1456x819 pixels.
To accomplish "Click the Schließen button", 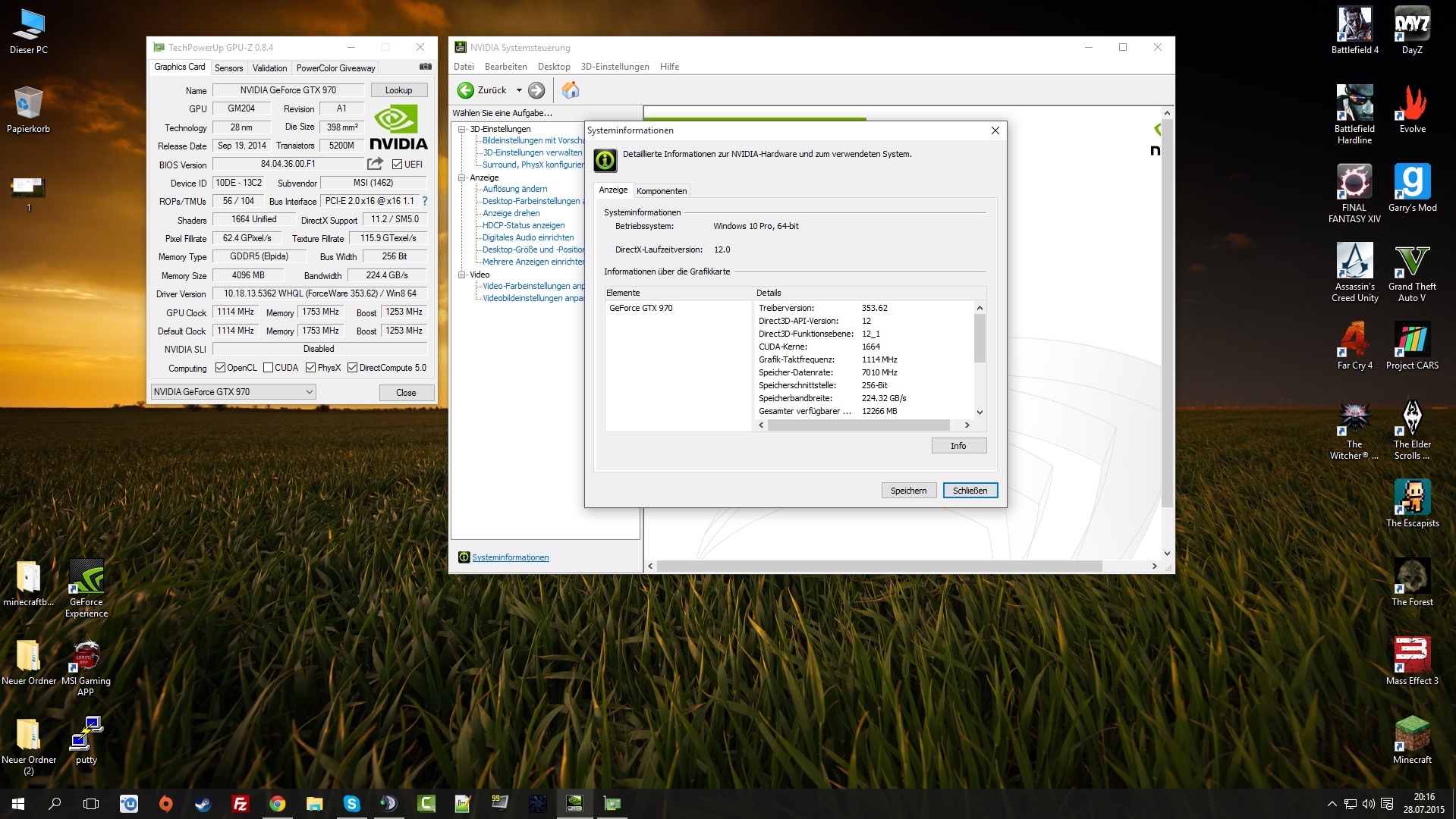I will [x=970, y=491].
